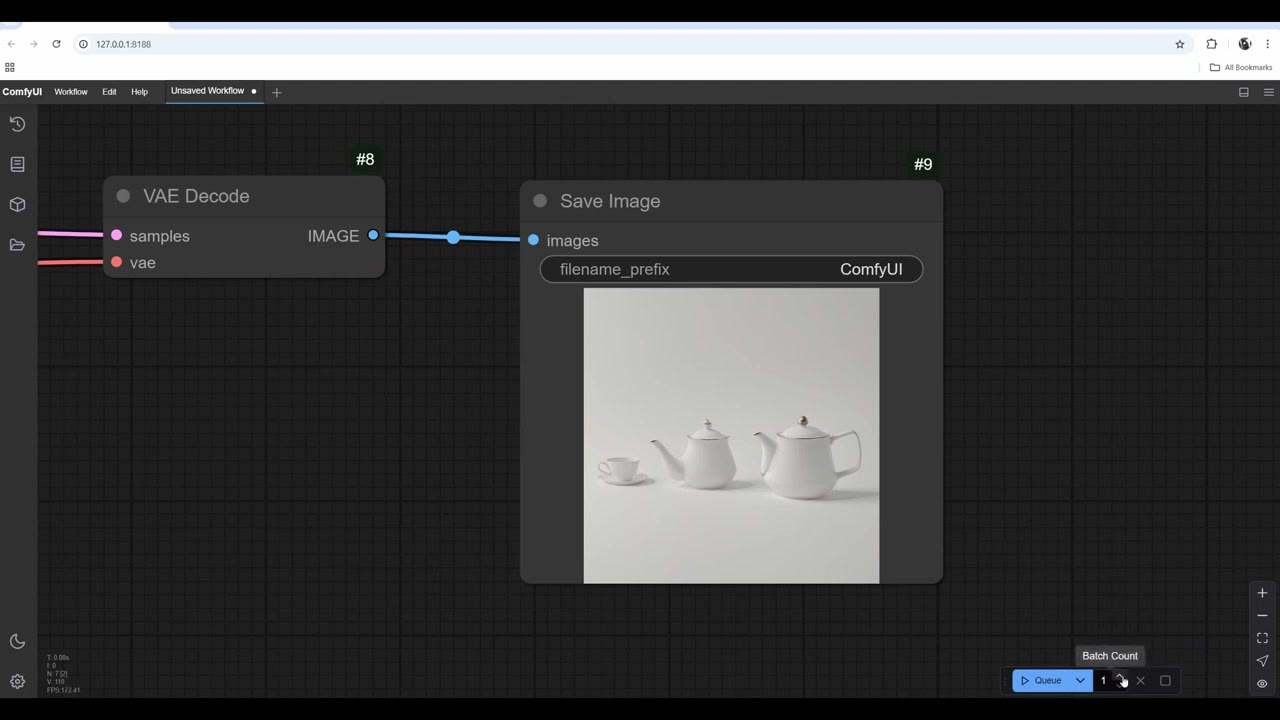Open the queue history sidebar panel

[17, 124]
